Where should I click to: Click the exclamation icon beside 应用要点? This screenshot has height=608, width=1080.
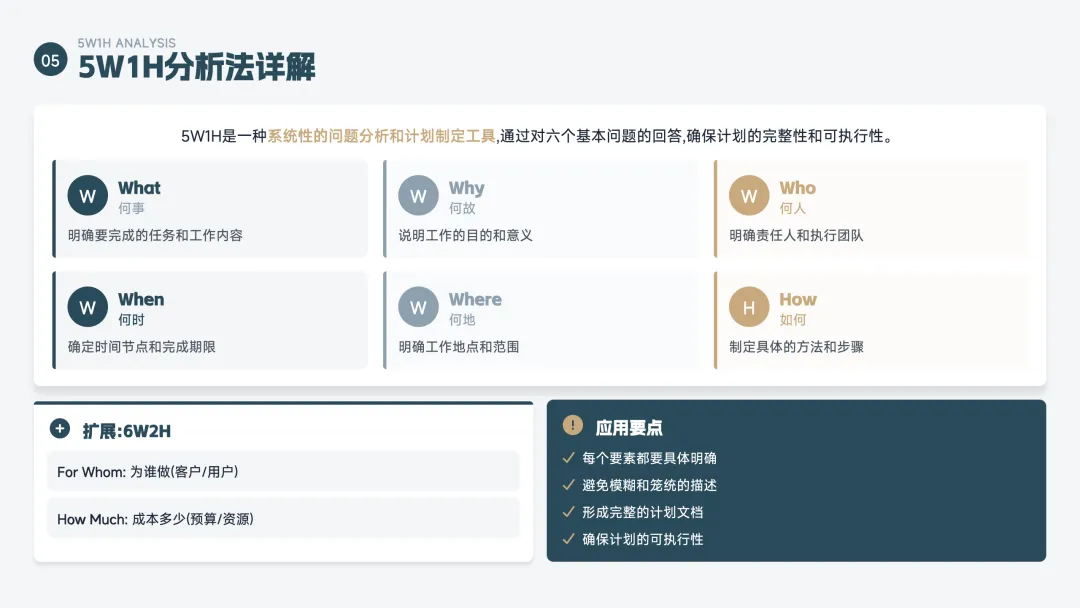(573, 426)
